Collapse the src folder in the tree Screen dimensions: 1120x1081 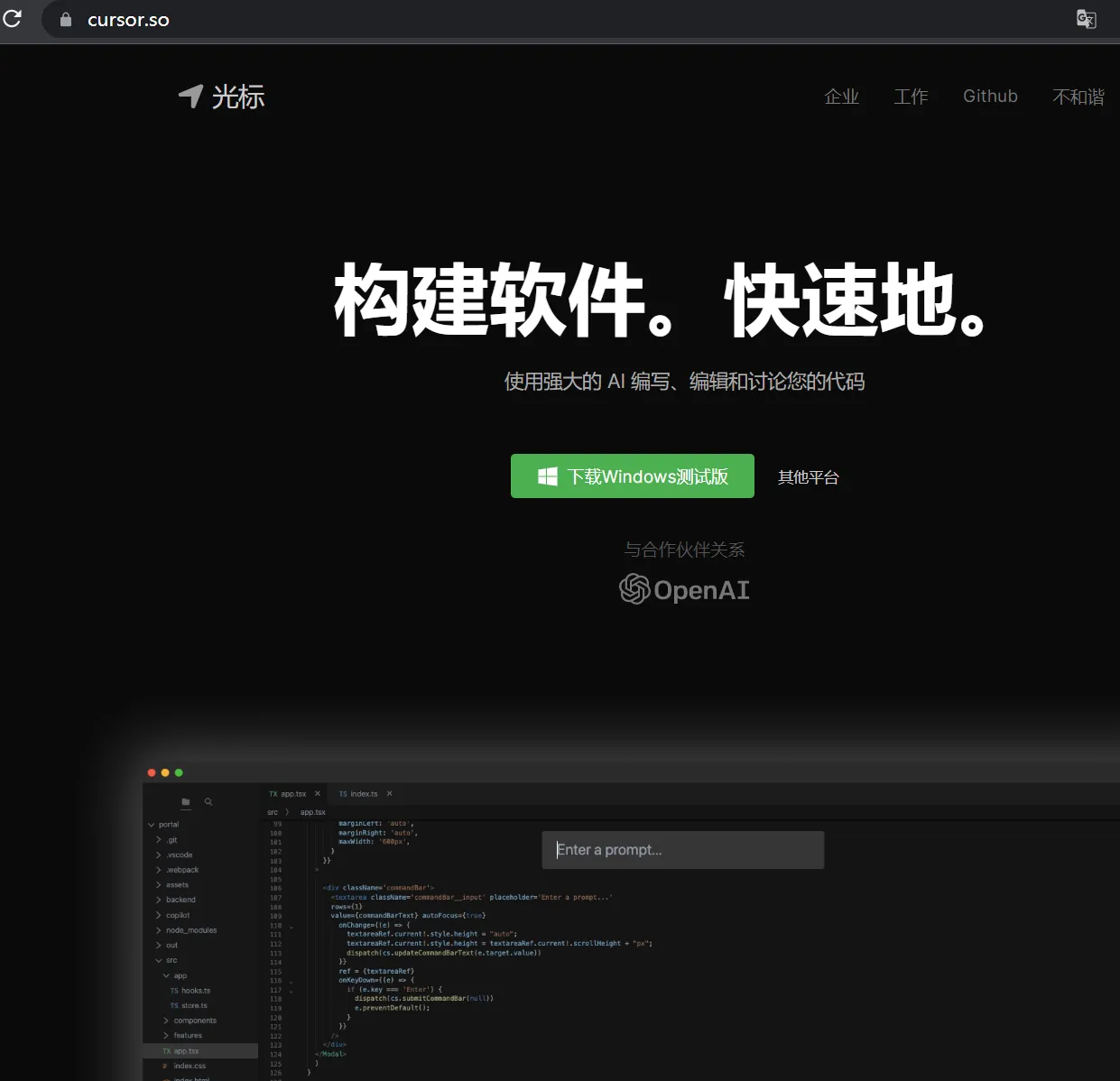click(x=159, y=959)
